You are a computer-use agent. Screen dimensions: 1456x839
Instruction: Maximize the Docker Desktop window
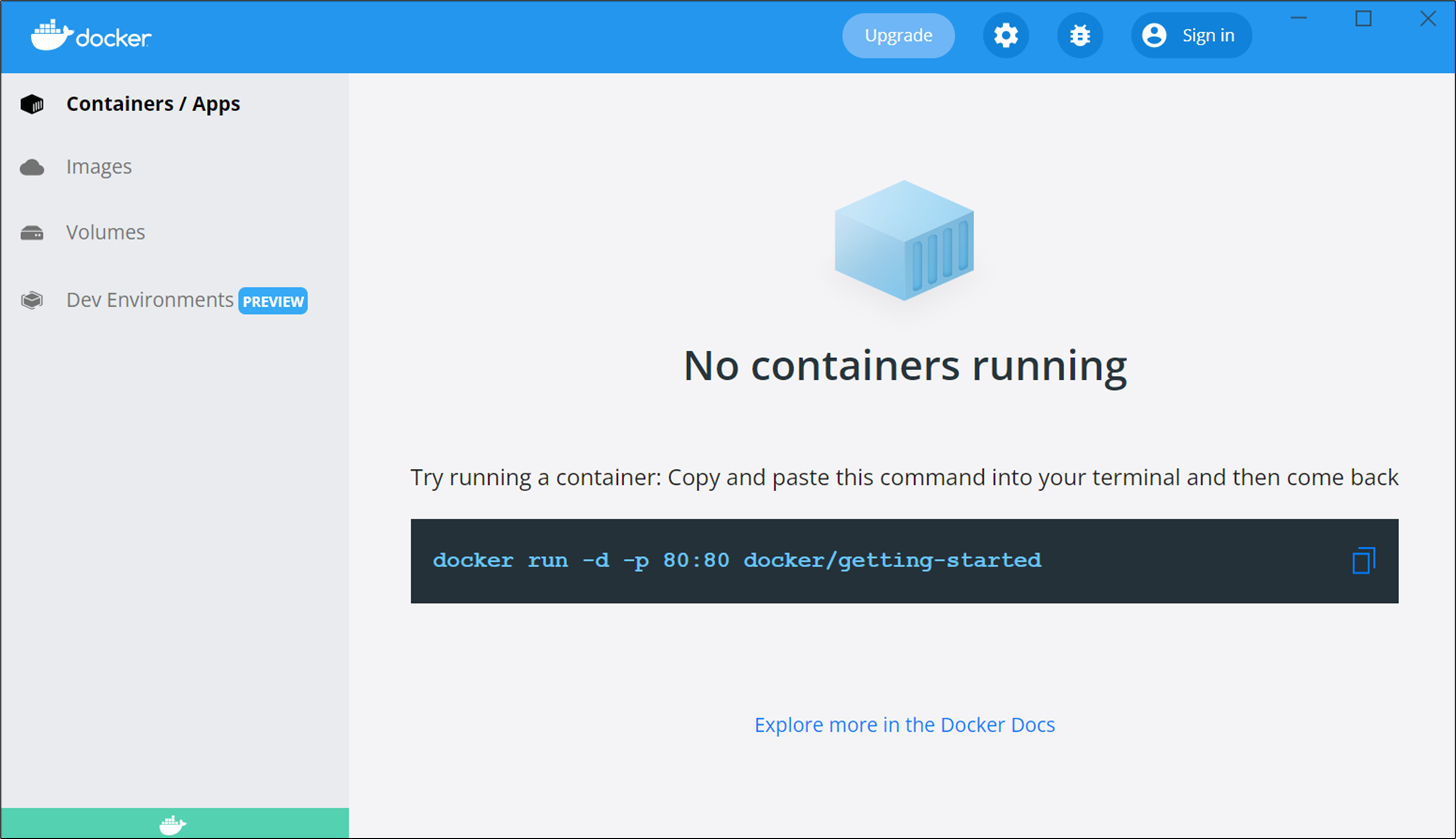[x=1363, y=18]
